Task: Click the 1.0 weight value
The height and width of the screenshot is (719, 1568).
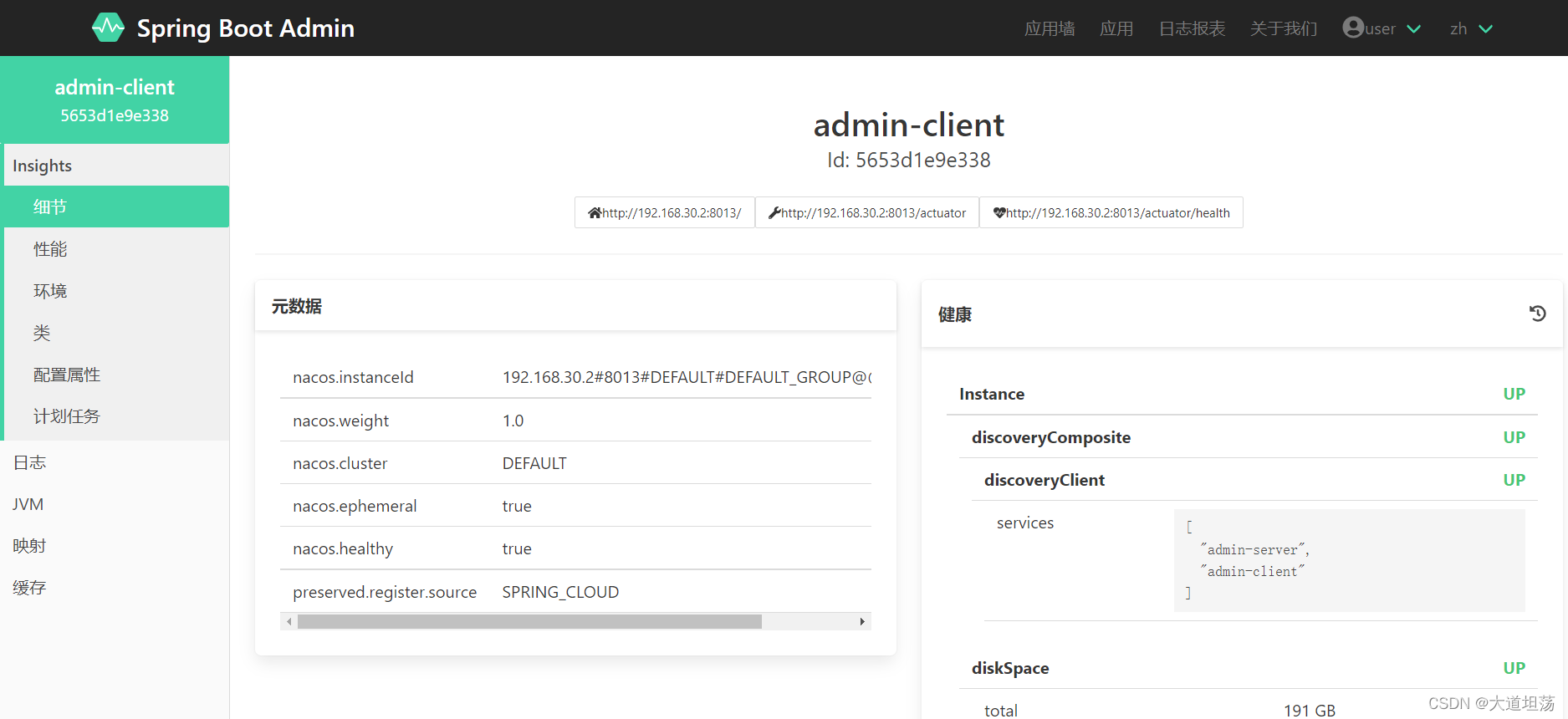Action: (513, 421)
